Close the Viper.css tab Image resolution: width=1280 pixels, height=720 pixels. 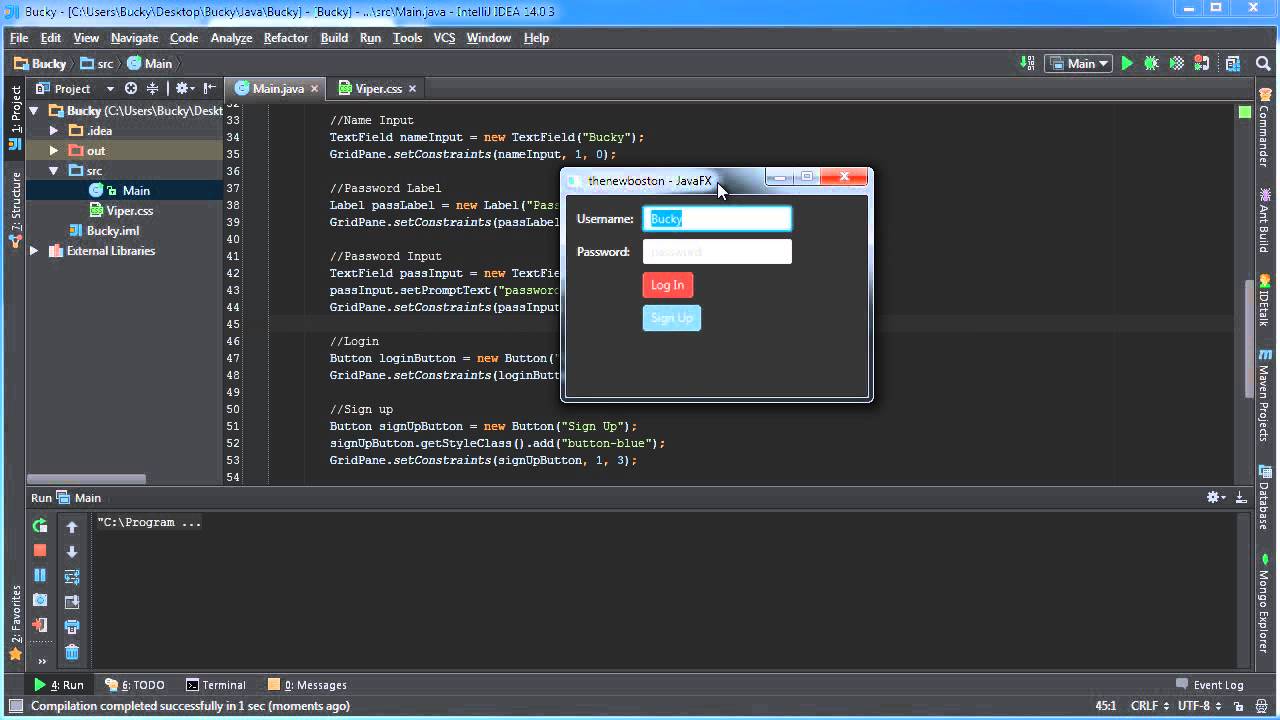[412, 88]
